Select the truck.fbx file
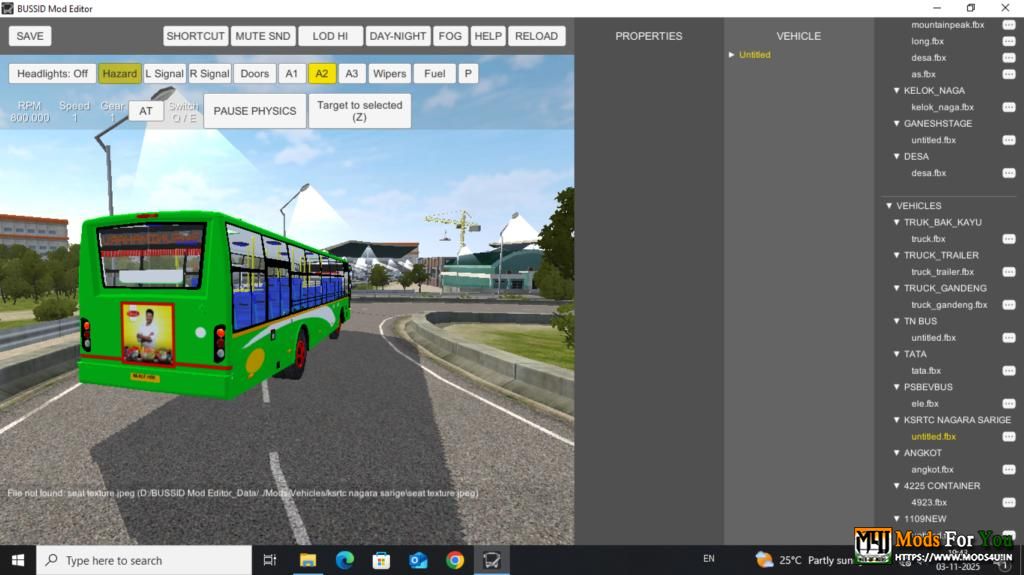Image resolution: width=1024 pixels, height=575 pixels. pyautogui.click(x=928, y=239)
